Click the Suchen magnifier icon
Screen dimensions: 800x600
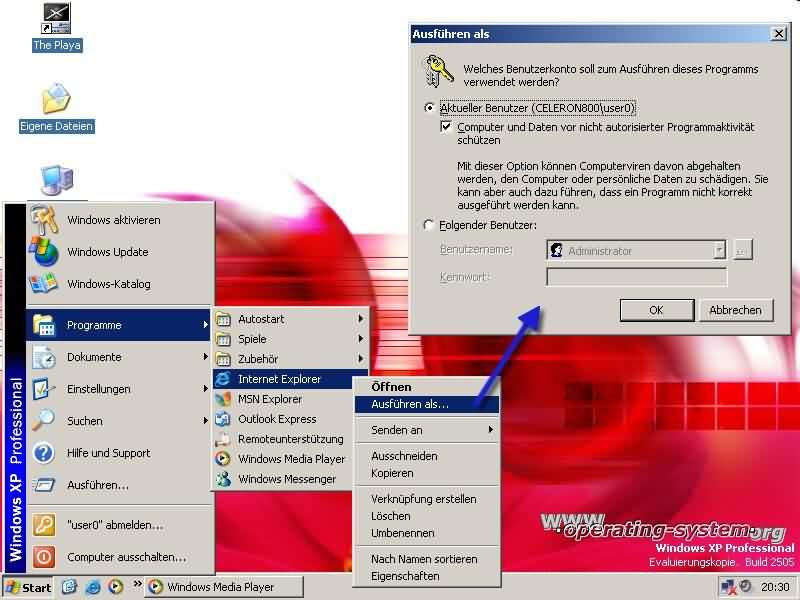(44, 421)
